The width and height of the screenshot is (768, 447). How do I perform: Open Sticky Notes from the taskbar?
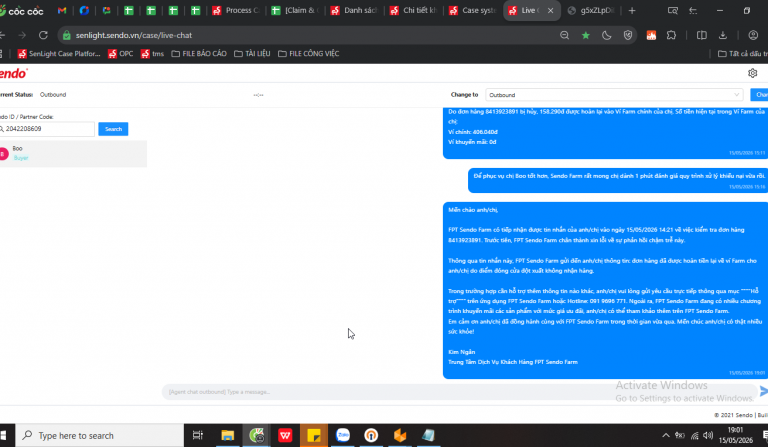pos(313,435)
